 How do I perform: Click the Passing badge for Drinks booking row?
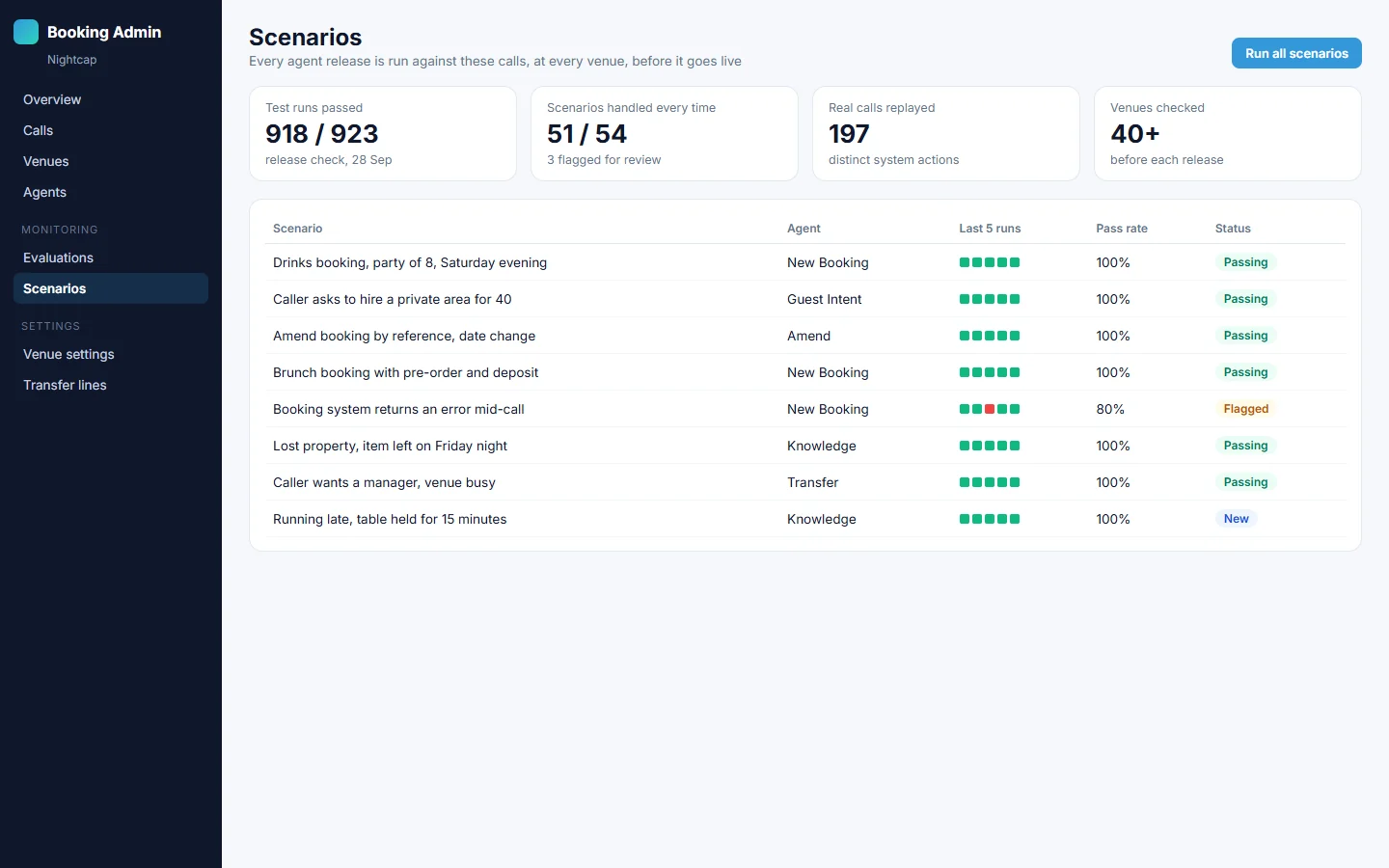(1246, 262)
